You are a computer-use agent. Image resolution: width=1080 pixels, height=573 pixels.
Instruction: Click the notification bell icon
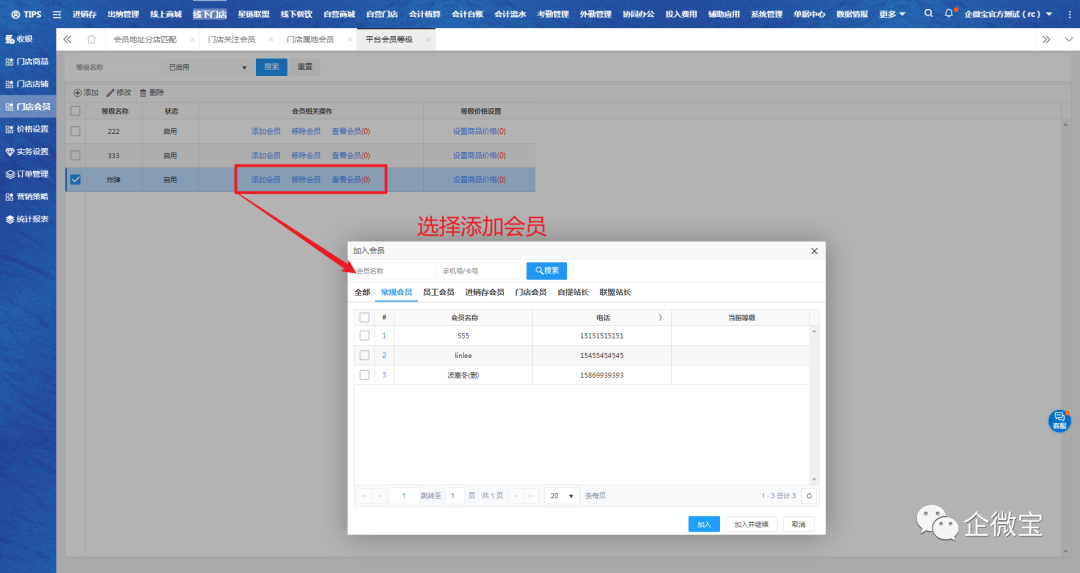point(948,14)
